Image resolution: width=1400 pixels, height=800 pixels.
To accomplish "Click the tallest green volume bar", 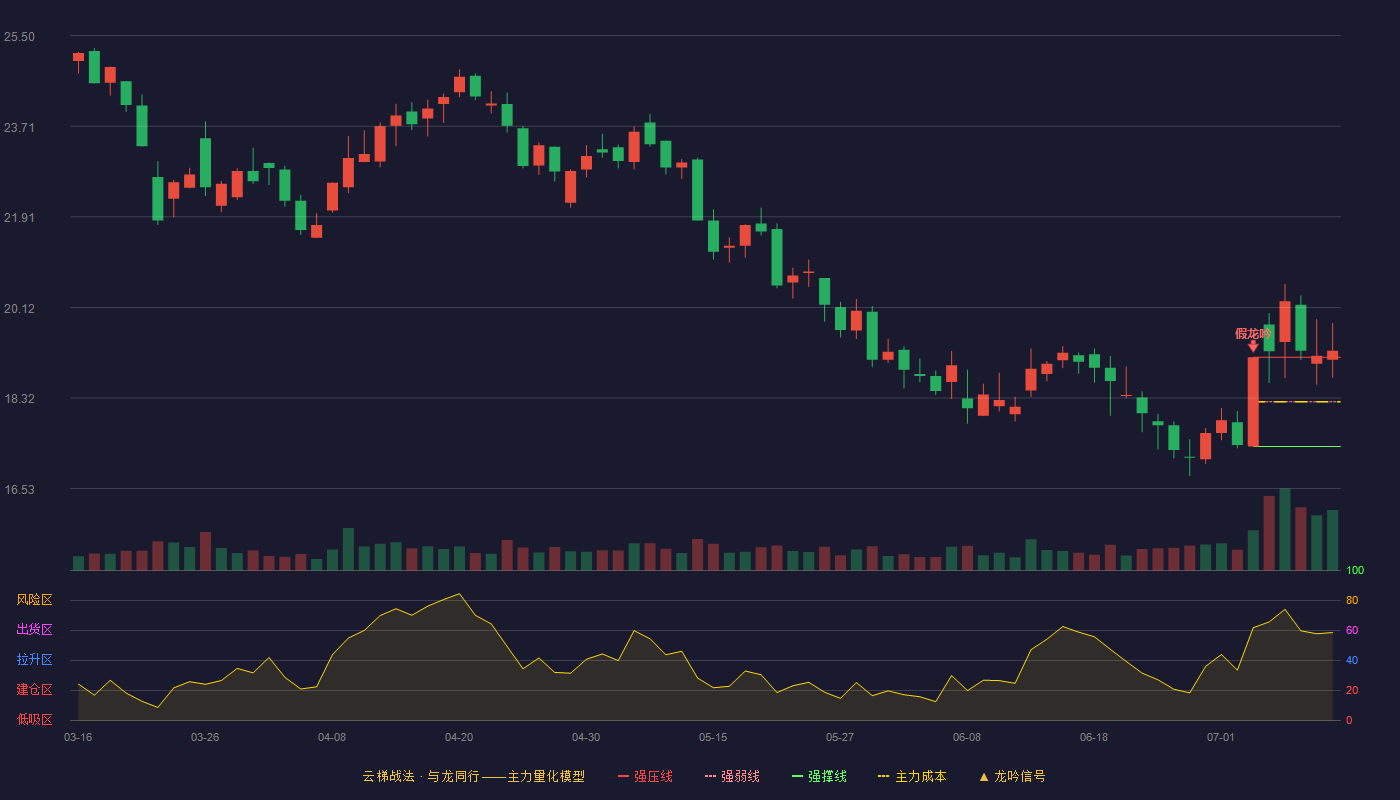I will tap(1285, 529).
